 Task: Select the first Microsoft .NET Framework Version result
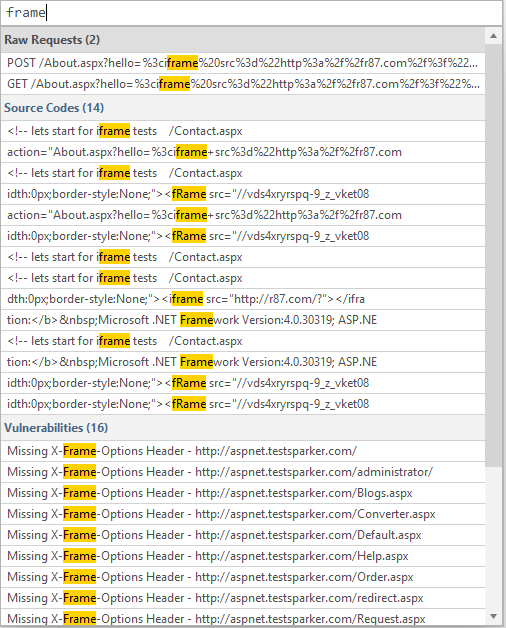(x=243, y=320)
